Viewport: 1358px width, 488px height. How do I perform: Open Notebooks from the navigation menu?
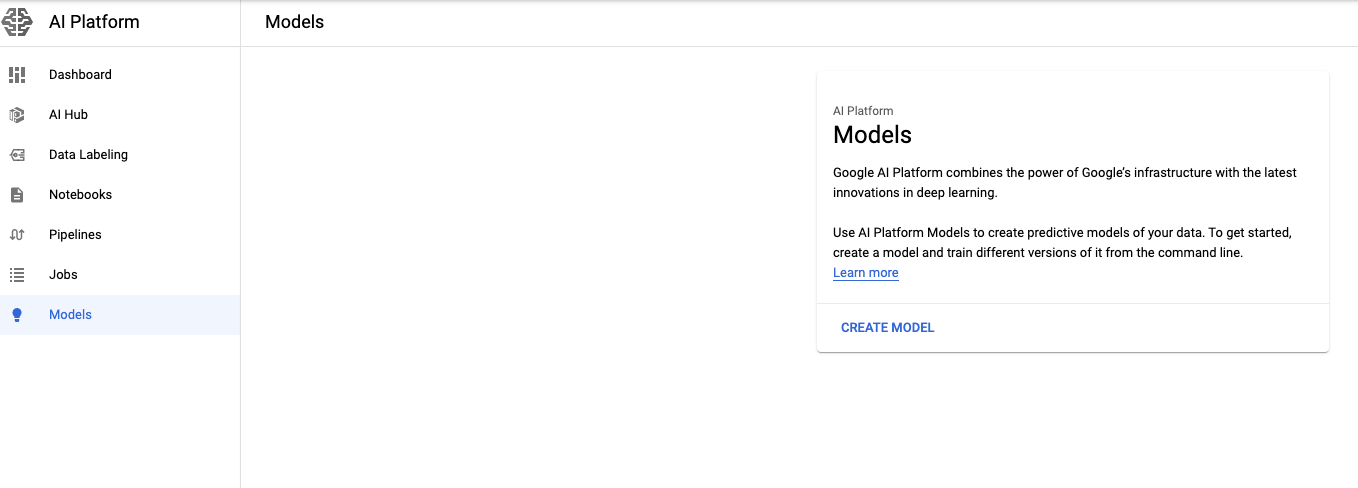80,195
